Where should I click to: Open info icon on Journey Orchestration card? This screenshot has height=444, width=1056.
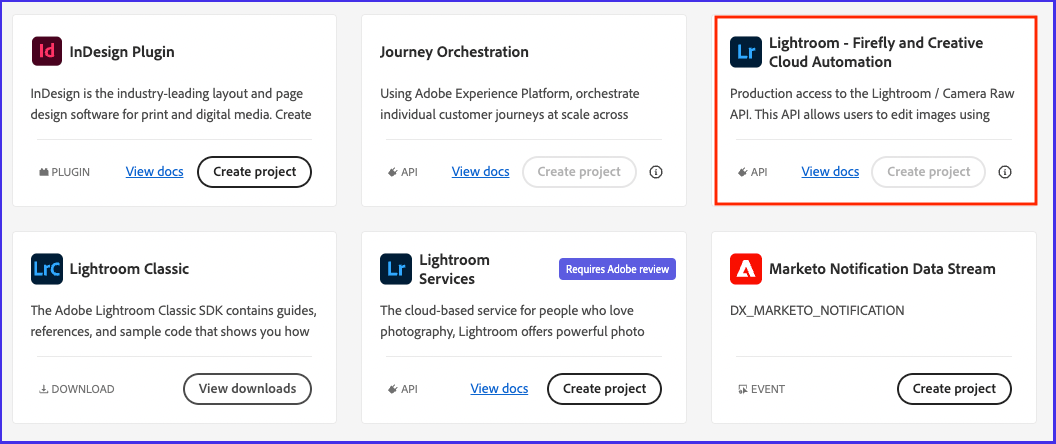tap(655, 172)
